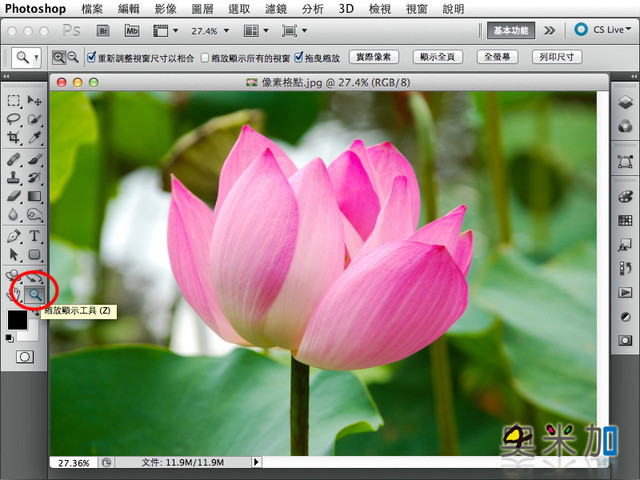Disable 拖曳縮放 checkbox
Screen dimensions: 640x480
[x=299, y=57]
